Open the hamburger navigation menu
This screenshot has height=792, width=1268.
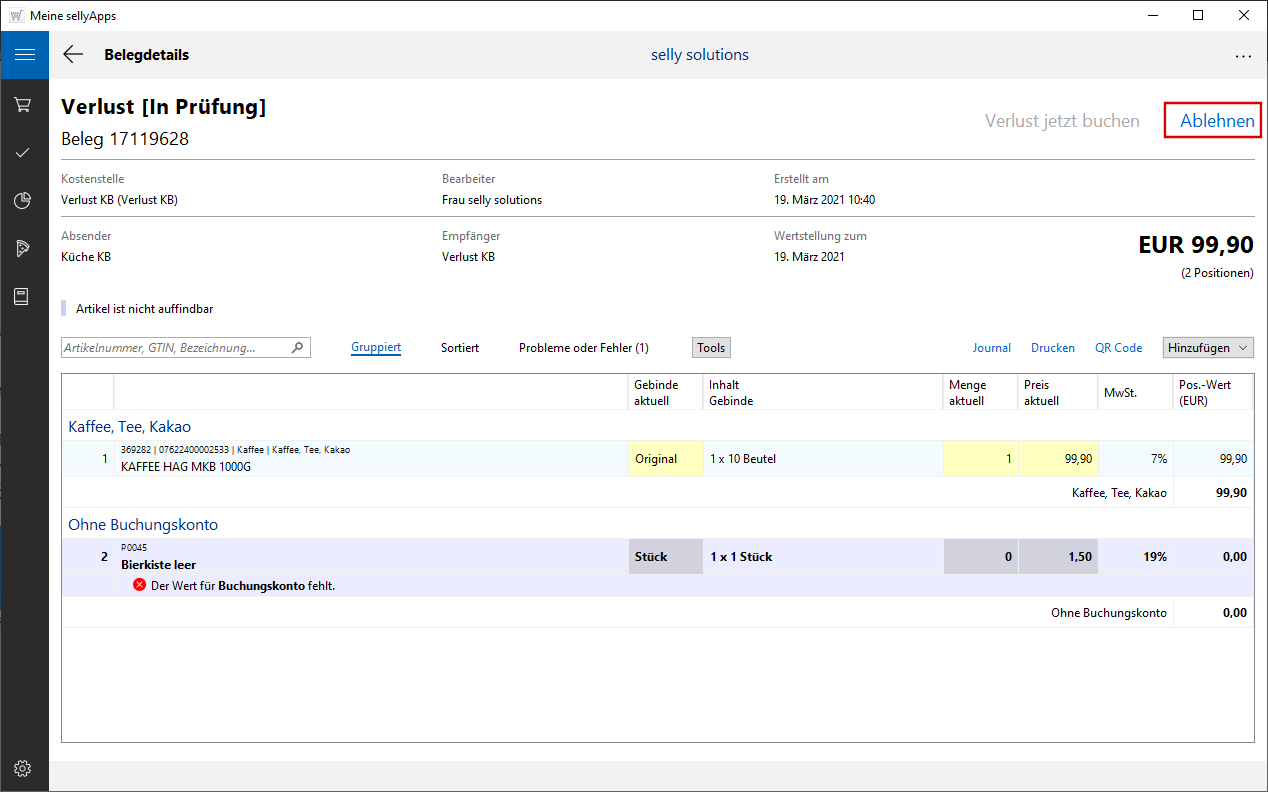pos(24,55)
